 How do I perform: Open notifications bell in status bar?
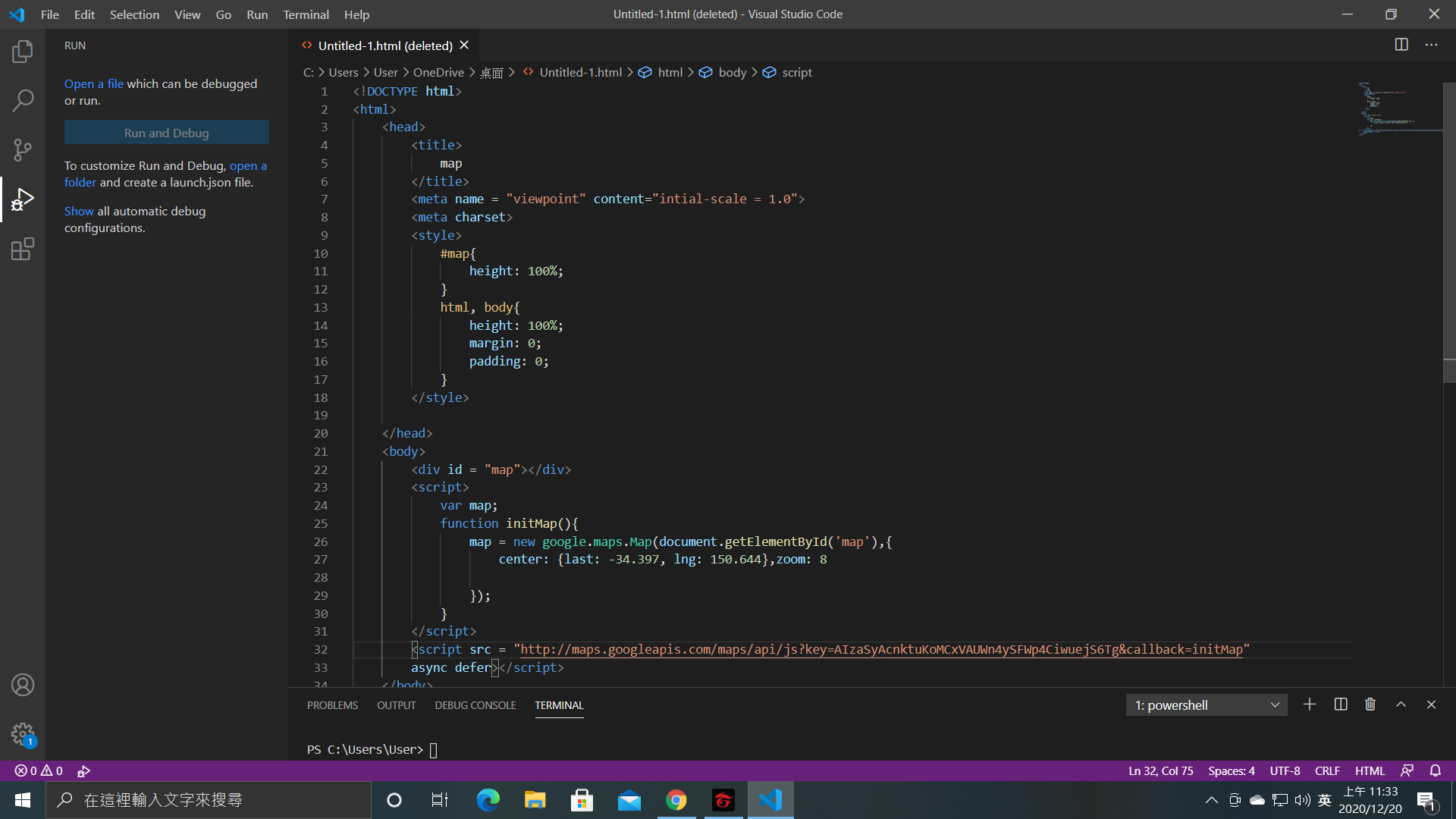pos(1435,770)
